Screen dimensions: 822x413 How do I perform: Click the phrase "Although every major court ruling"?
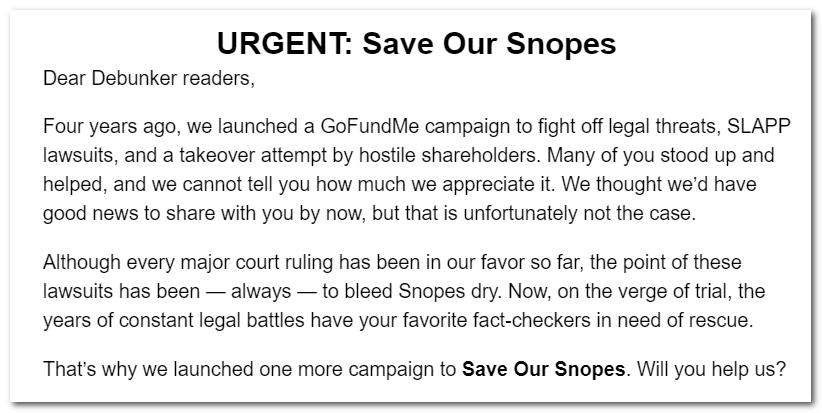coord(174,262)
